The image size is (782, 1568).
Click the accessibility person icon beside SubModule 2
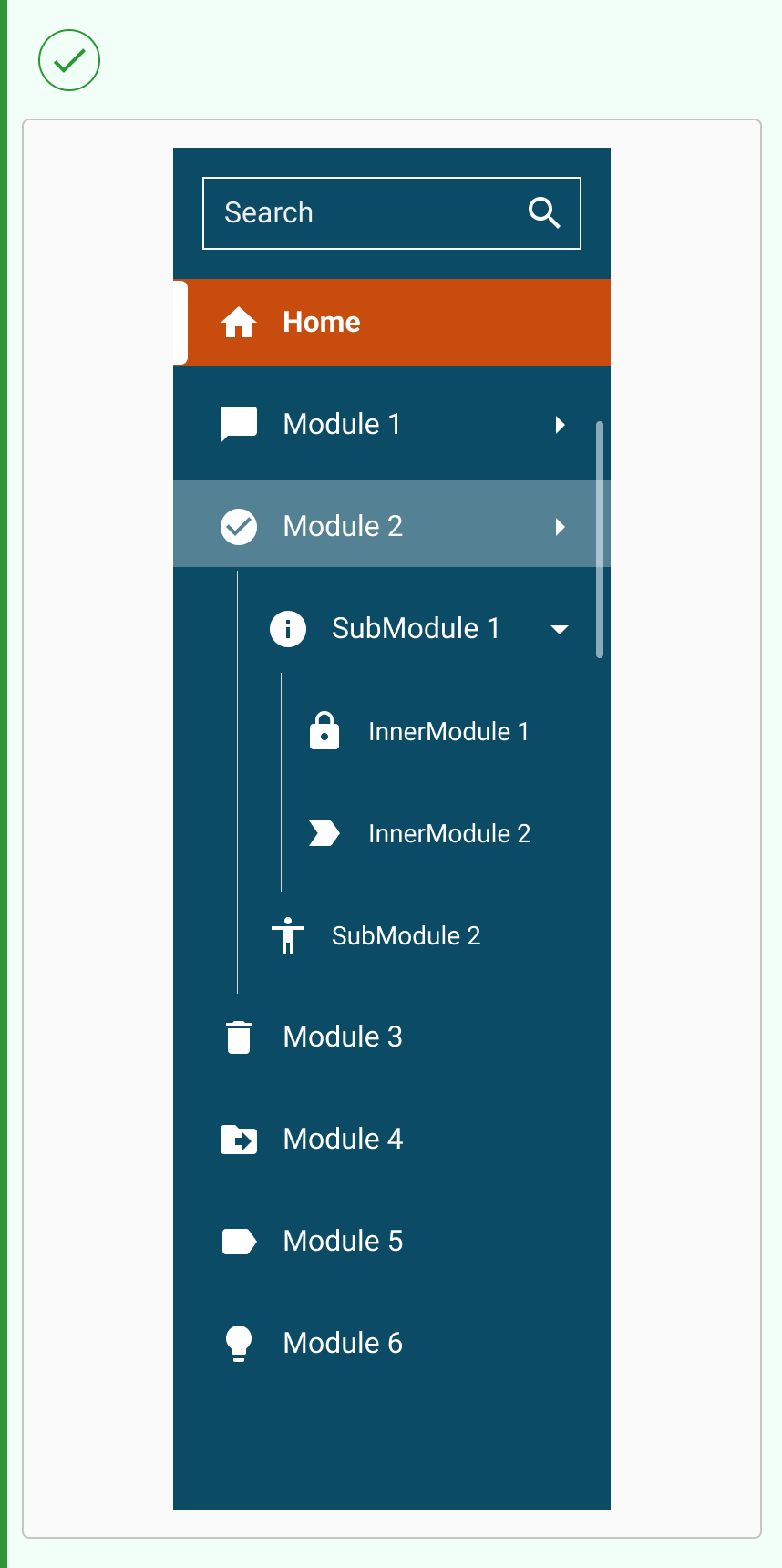click(288, 935)
